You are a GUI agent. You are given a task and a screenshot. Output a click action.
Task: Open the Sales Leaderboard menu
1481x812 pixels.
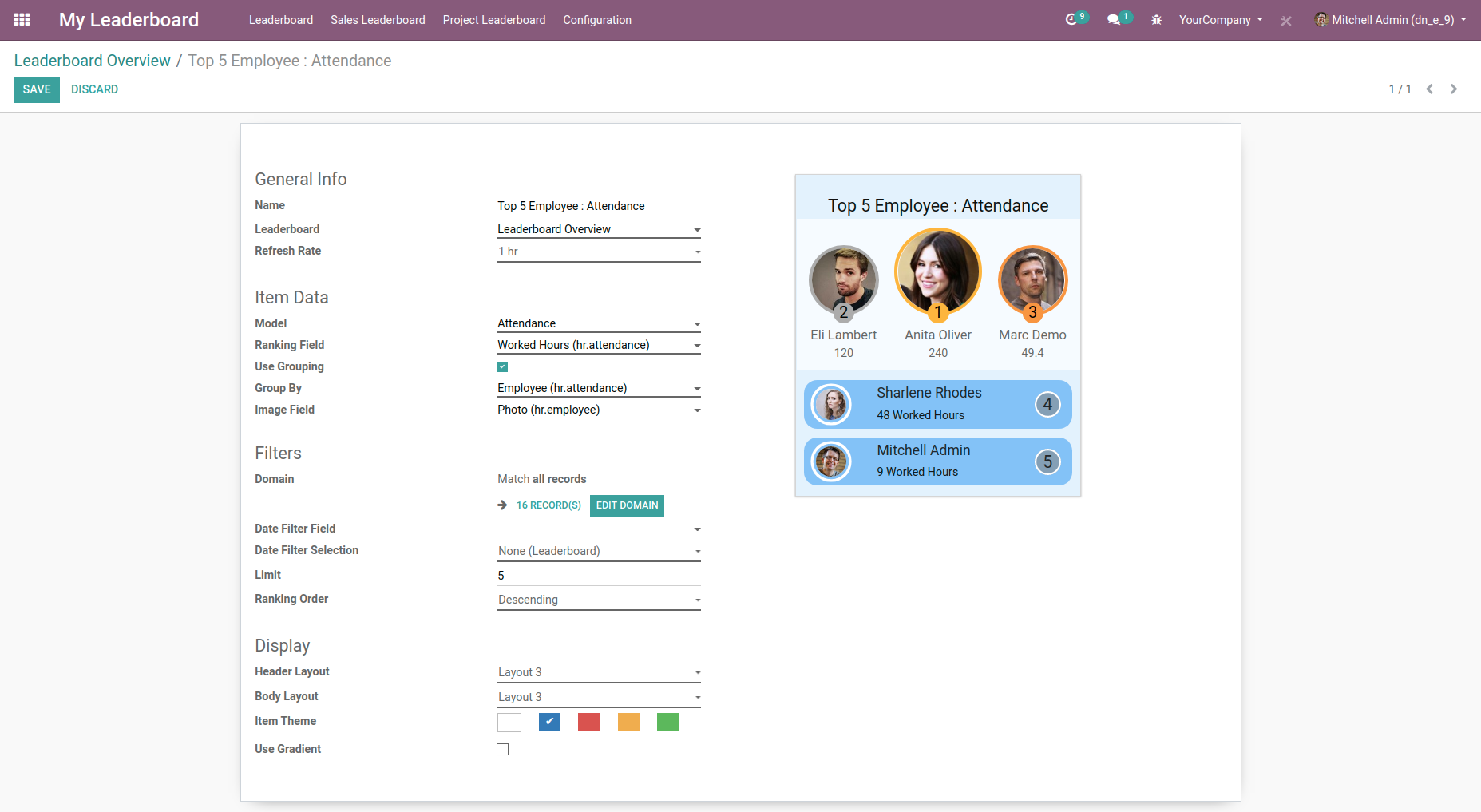click(x=378, y=20)
